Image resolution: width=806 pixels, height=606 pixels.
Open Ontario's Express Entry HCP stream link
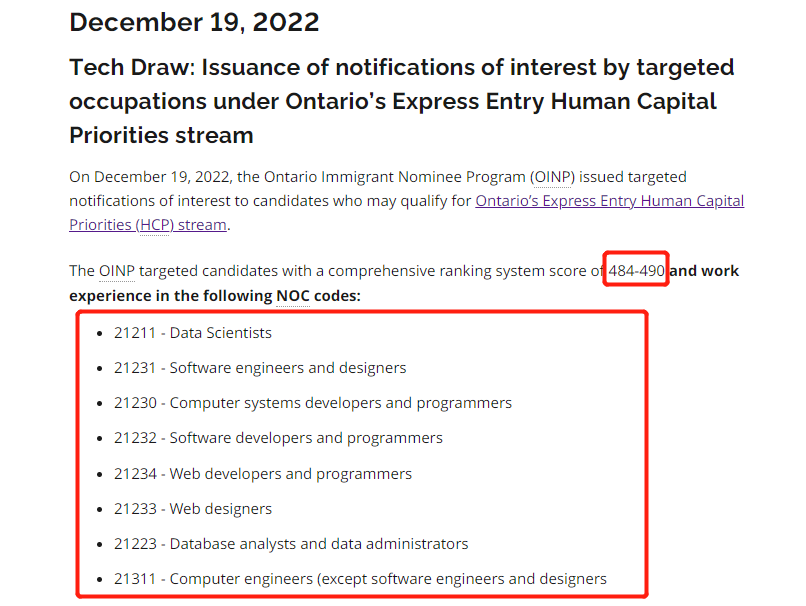pyautogui.click(x=609, y=201)
